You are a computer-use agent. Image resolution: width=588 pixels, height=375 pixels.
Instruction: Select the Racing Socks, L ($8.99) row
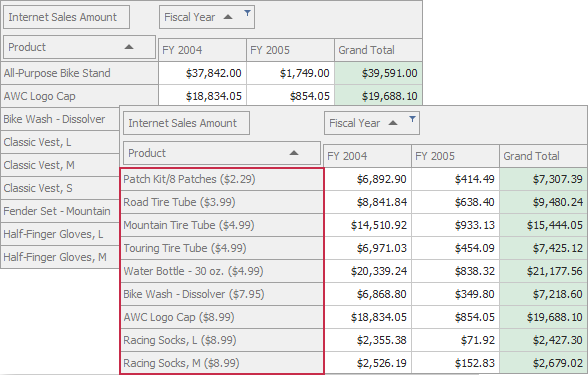(x=222, y=340)
